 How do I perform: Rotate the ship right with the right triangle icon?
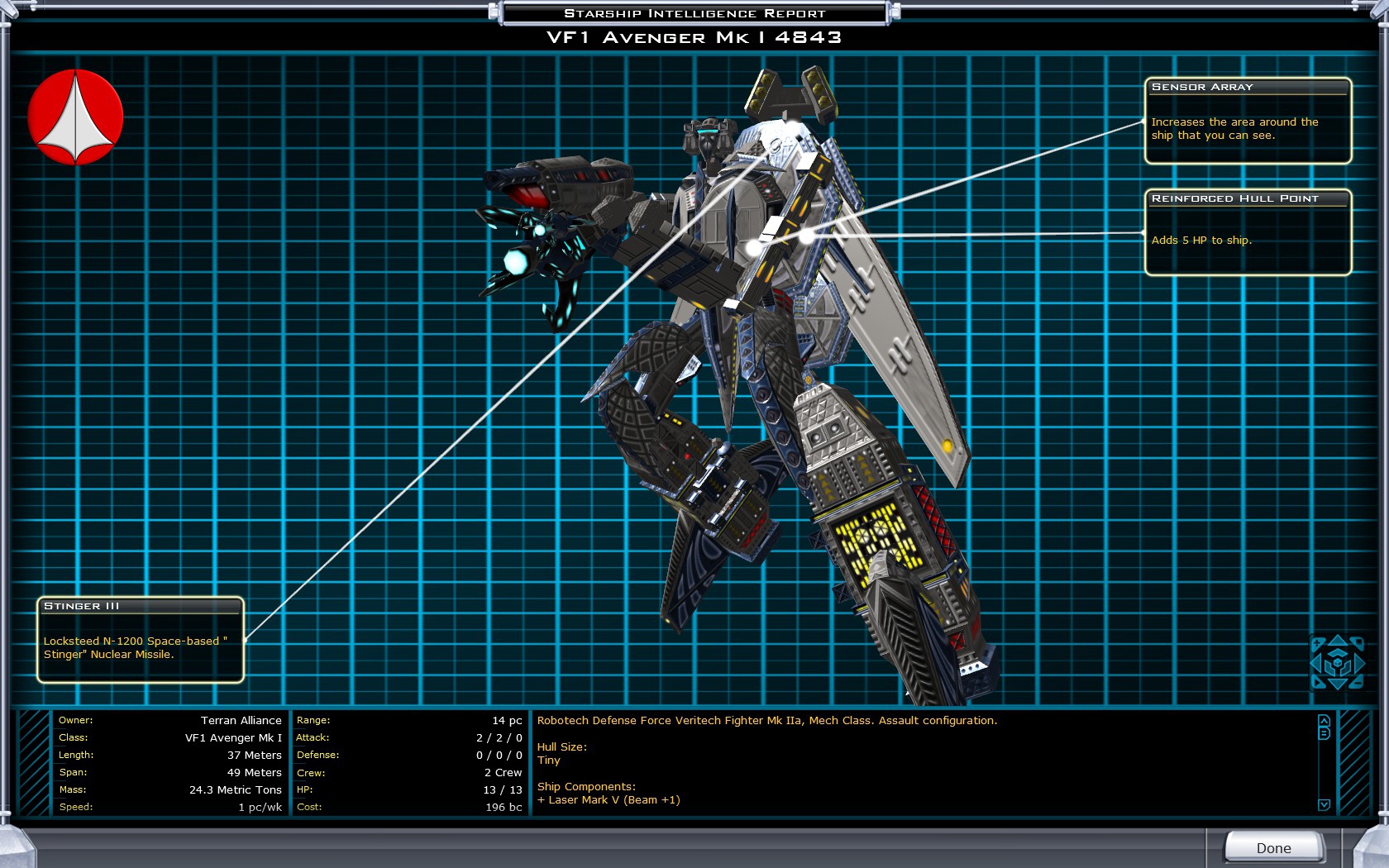click(x=1360, y=662)
